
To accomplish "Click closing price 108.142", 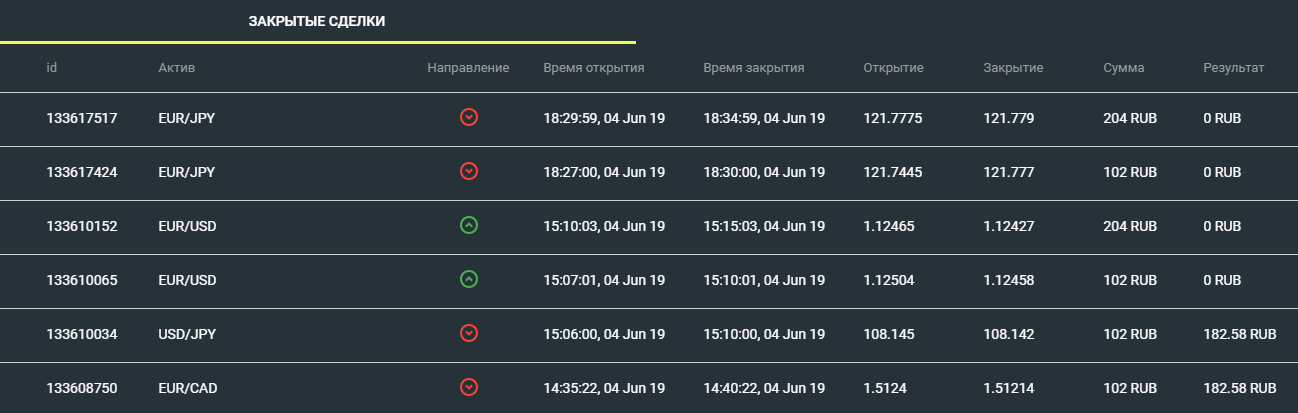I will pos(1008,333).
